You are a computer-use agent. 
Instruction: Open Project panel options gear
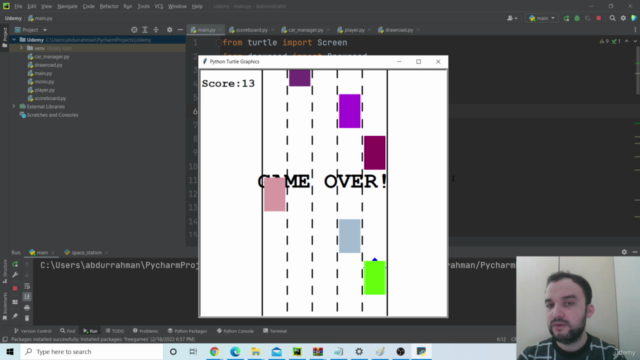point(169,30)
